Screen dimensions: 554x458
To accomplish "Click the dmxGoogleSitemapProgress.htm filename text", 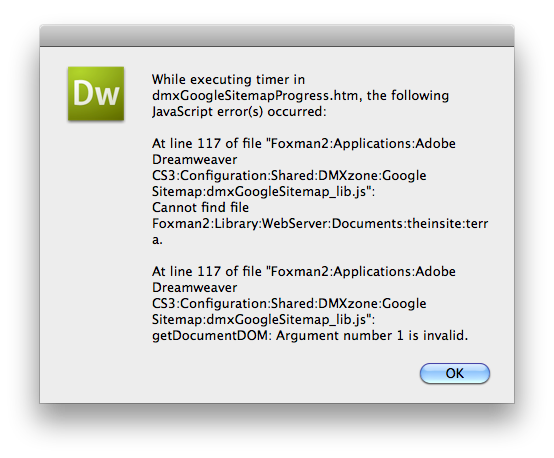I will 257,95.
